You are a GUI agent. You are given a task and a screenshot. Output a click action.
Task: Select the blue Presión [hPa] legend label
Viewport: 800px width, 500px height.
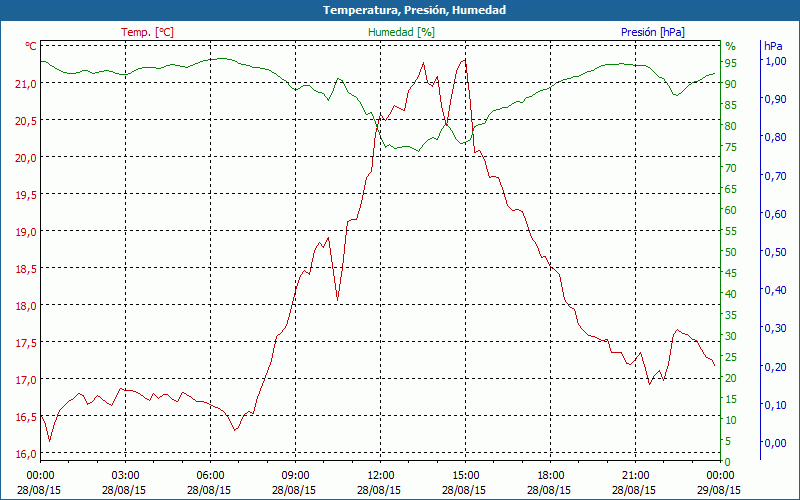click(x=653, y=32)
